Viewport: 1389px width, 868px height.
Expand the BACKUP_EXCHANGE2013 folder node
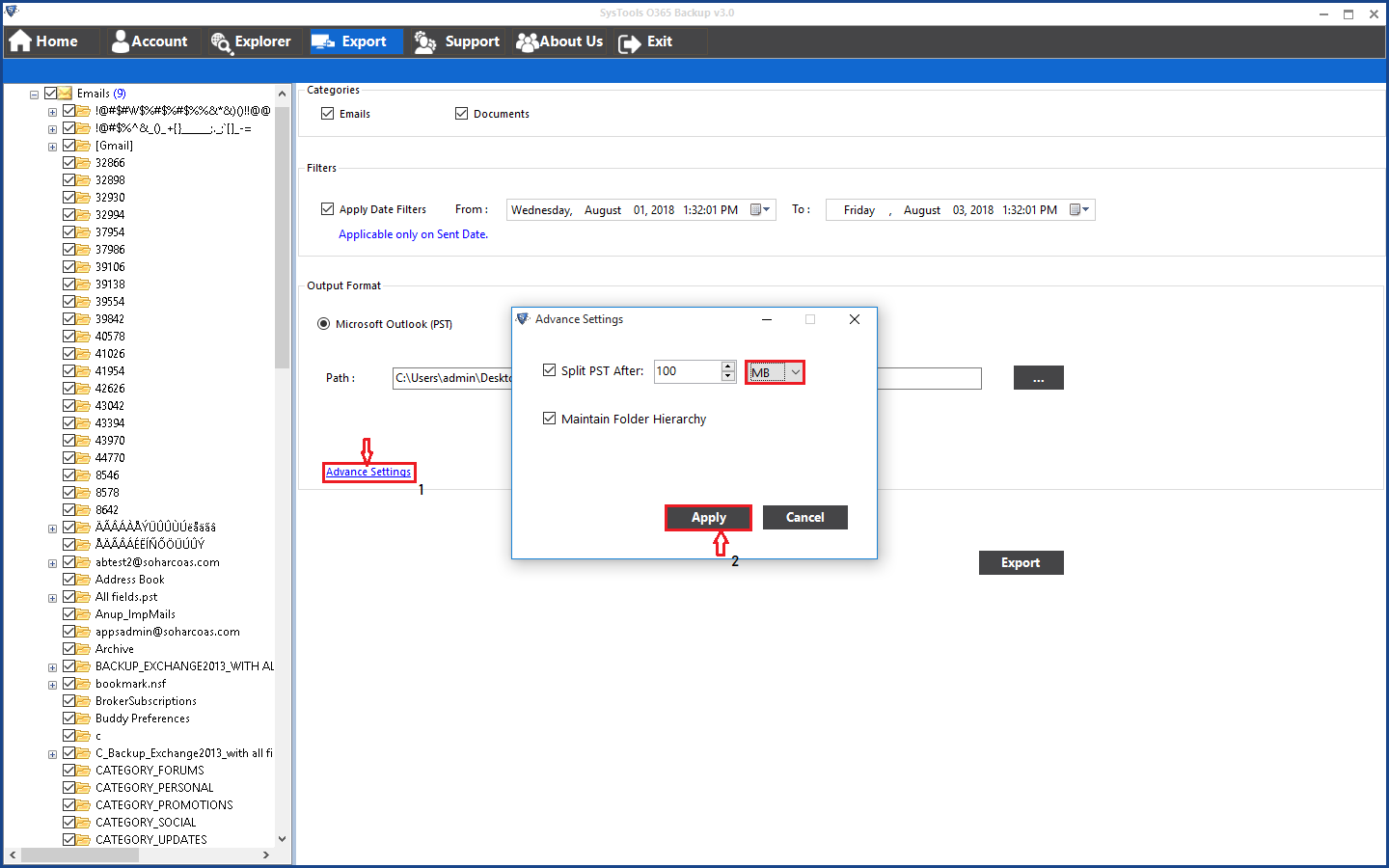pos(52,667)
